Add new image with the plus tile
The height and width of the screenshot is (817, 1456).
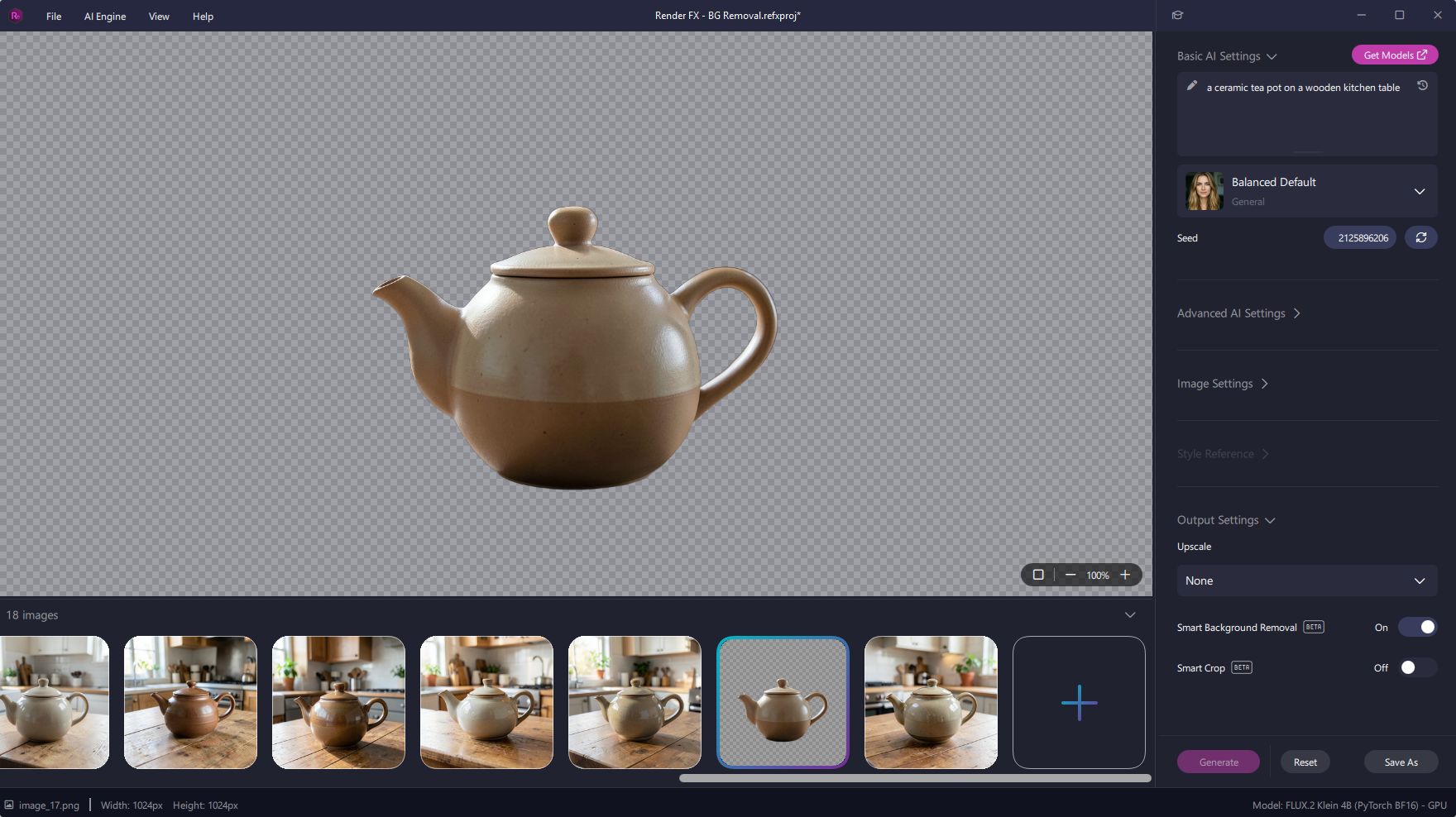pos(1079,702)
